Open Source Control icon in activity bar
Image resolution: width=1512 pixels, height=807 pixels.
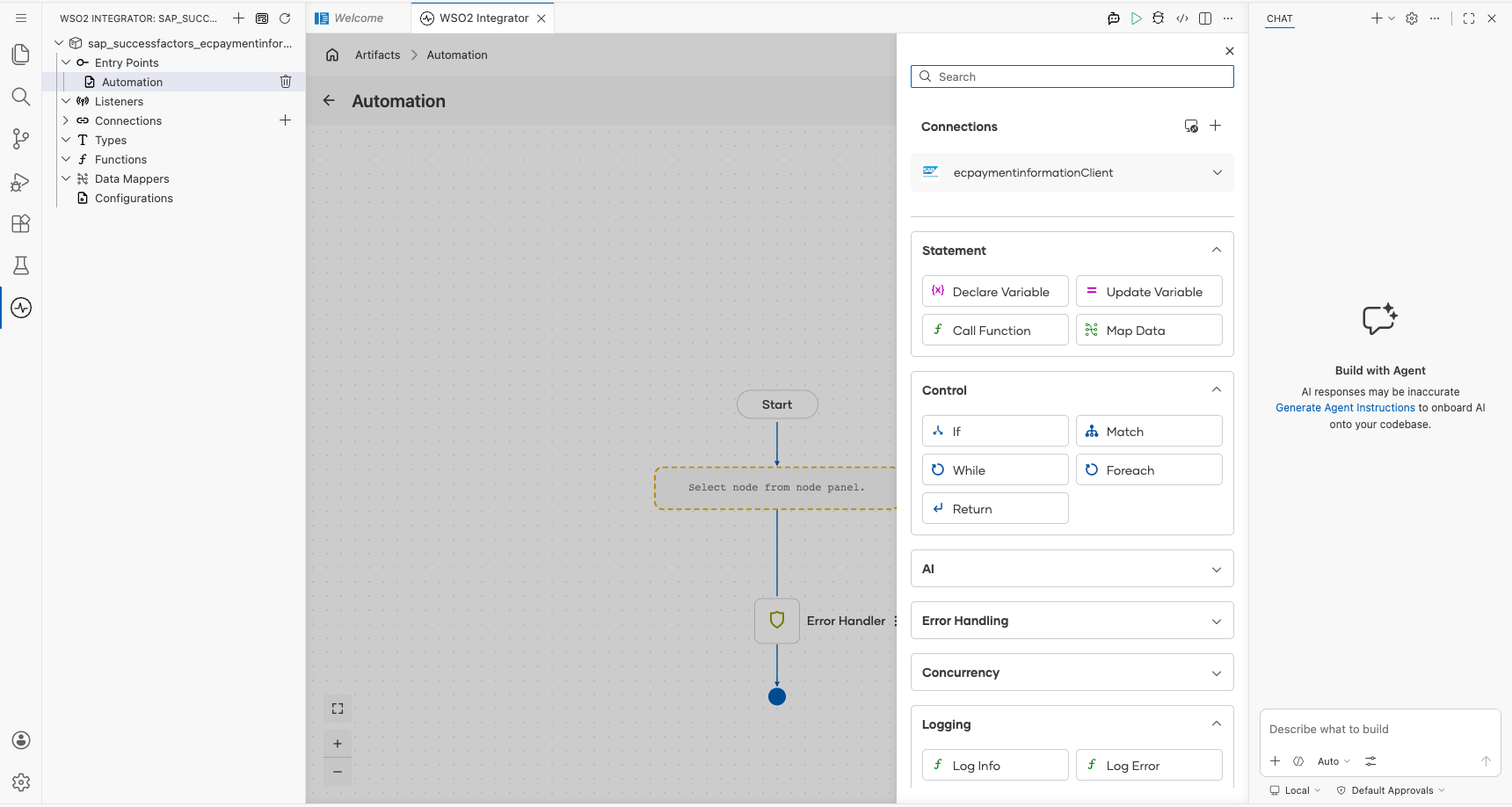click(x=21, y=139)
